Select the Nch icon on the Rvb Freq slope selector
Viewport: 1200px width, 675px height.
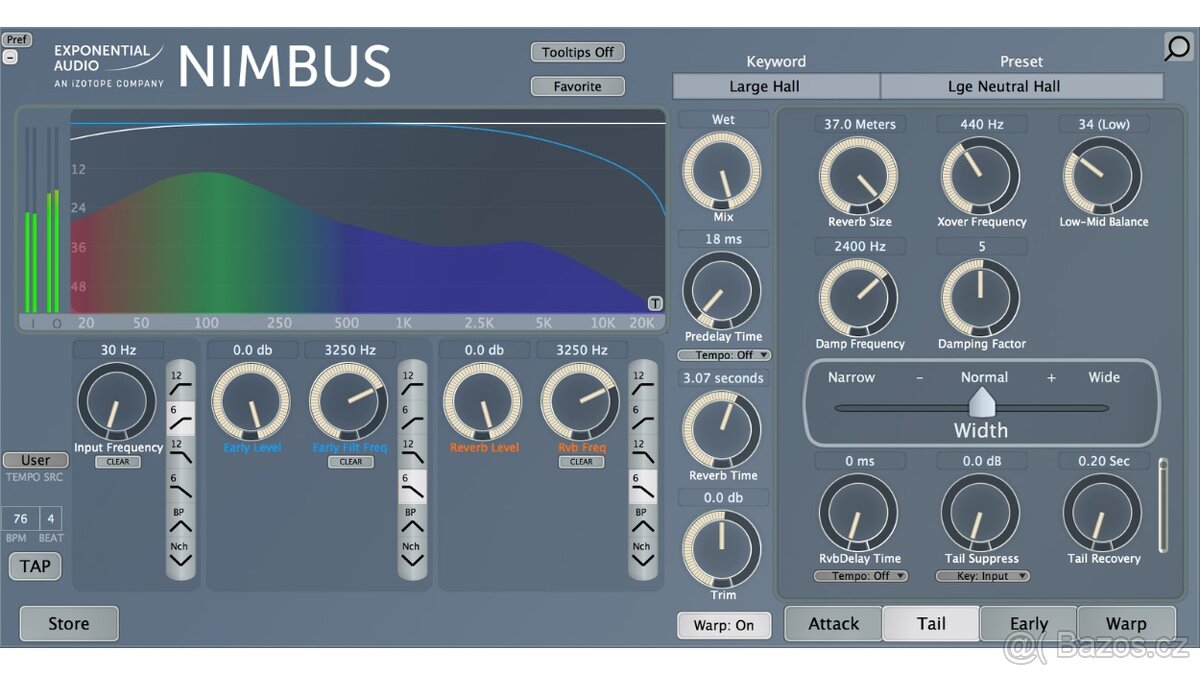(641, 551)
